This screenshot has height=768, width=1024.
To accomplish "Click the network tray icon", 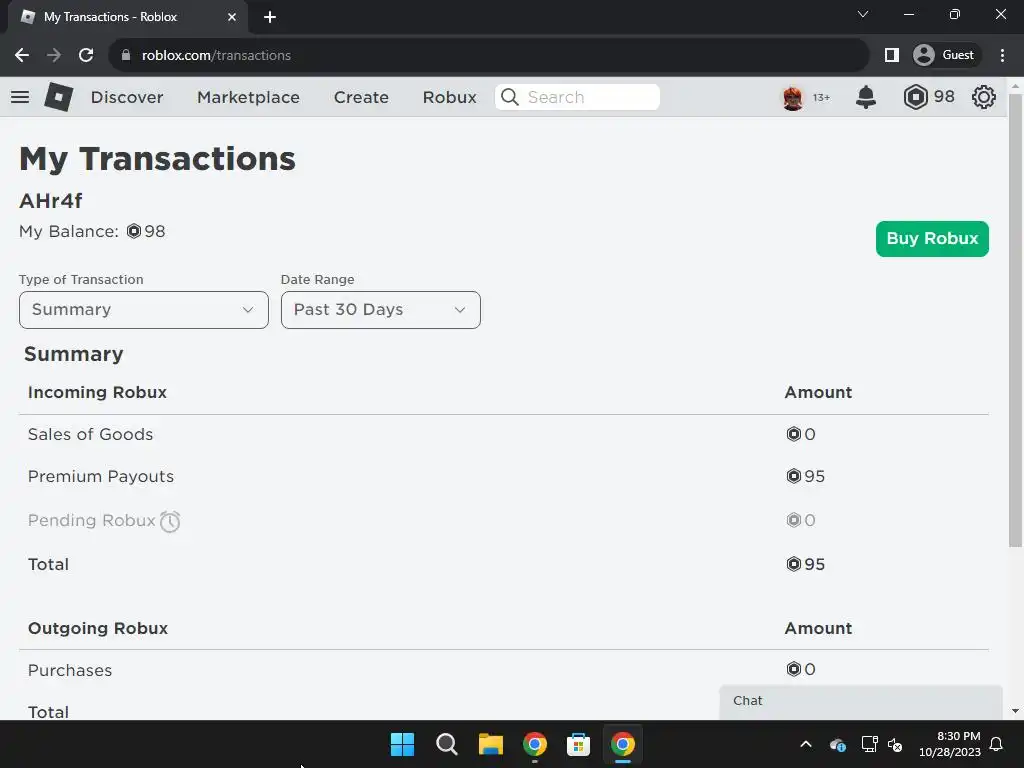I will pos(869,744).
